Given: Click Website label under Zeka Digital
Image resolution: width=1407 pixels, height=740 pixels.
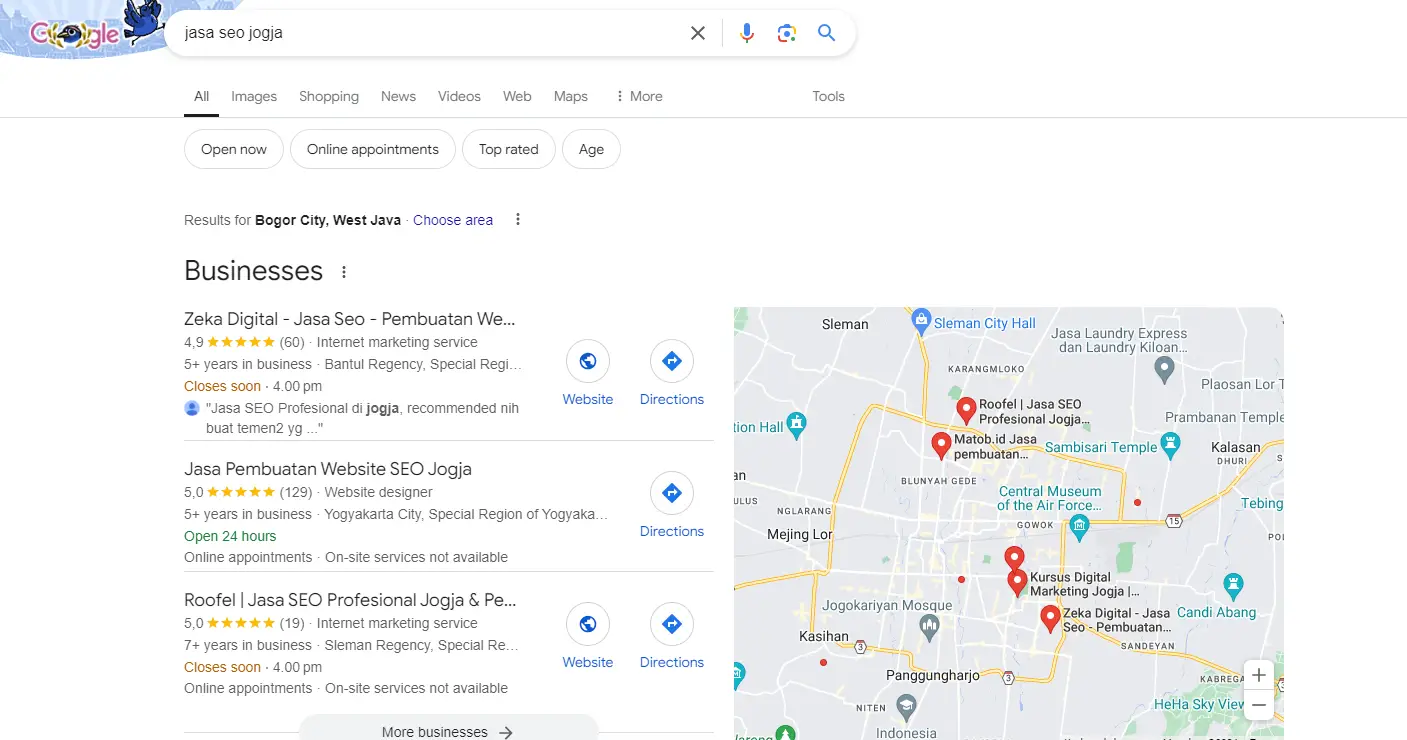Looking at the screenshot, I should tap(588, 399).
